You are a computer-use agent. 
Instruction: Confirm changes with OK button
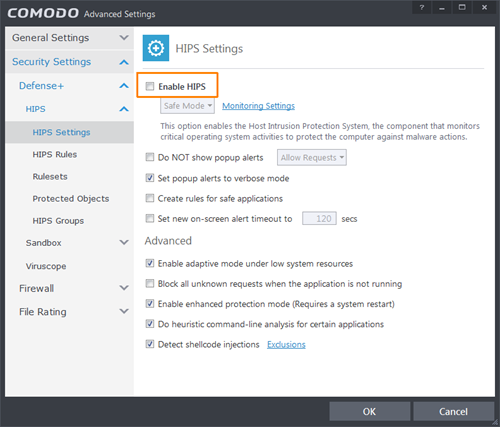tap(370, 411)
